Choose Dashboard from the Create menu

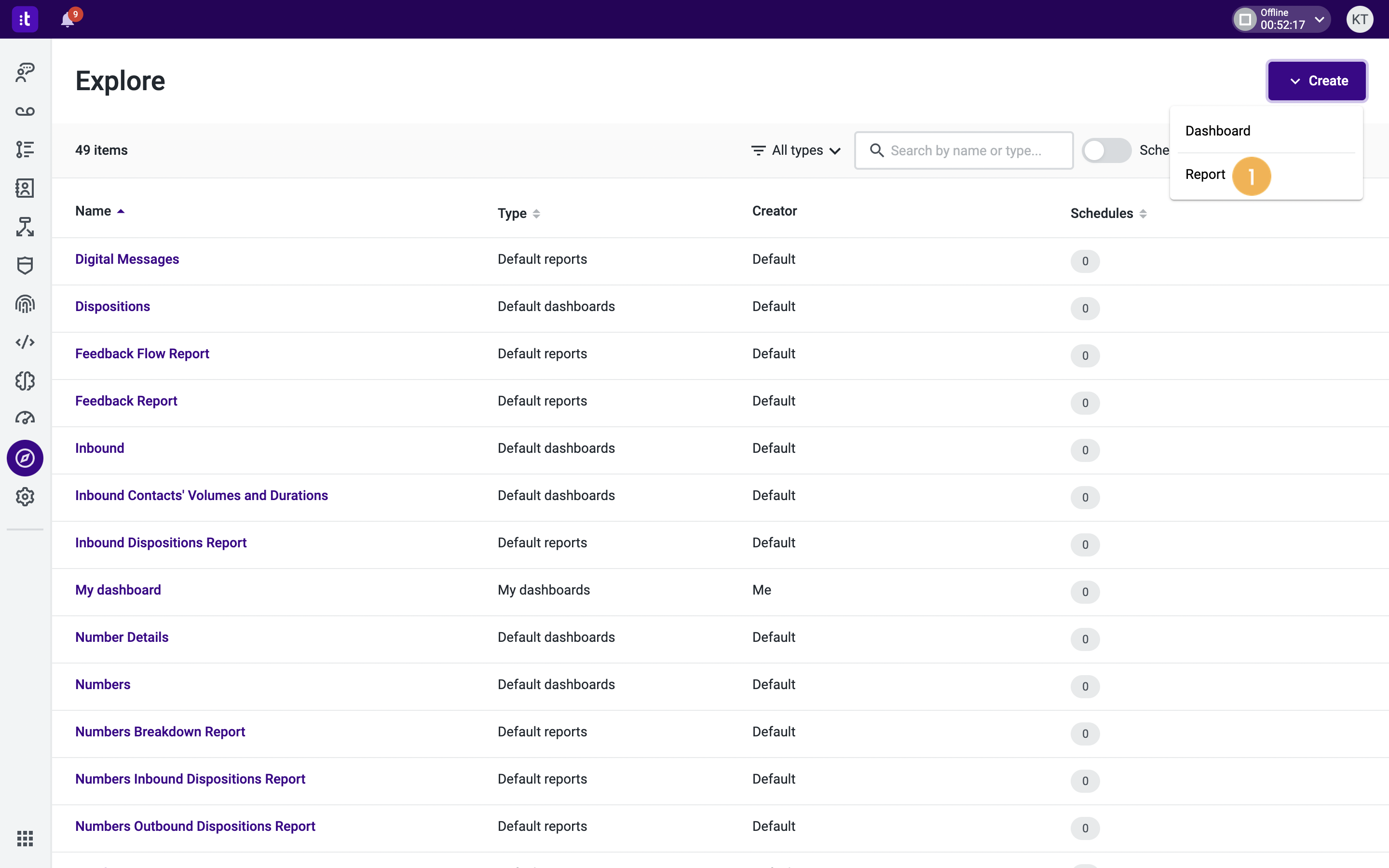tap(1217, 130)
